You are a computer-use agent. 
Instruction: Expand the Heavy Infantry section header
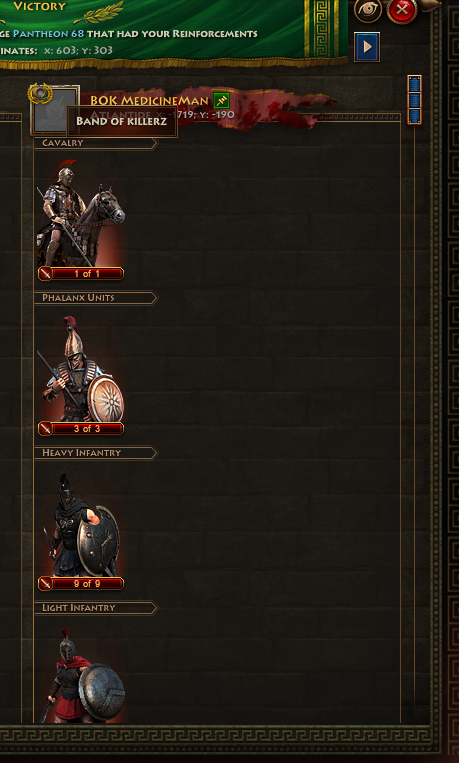point(96,453)
